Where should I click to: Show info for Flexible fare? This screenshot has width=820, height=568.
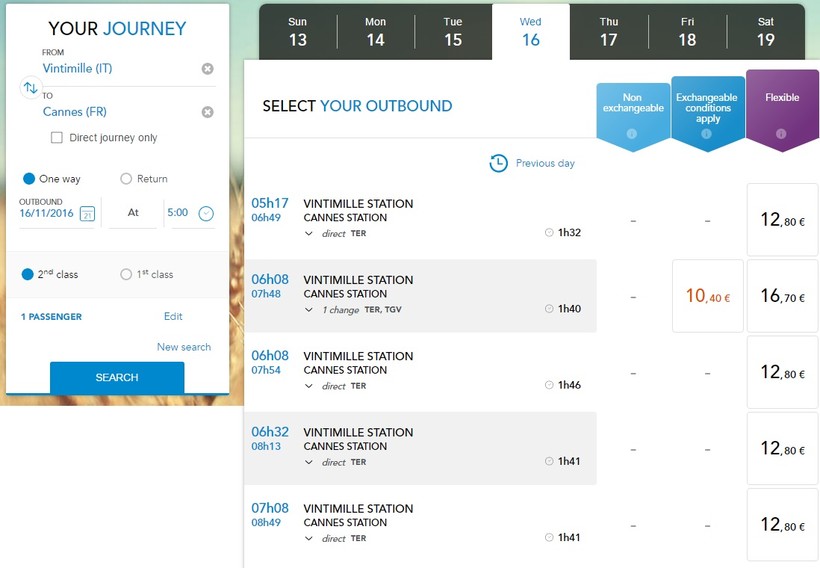click(781, 134)
